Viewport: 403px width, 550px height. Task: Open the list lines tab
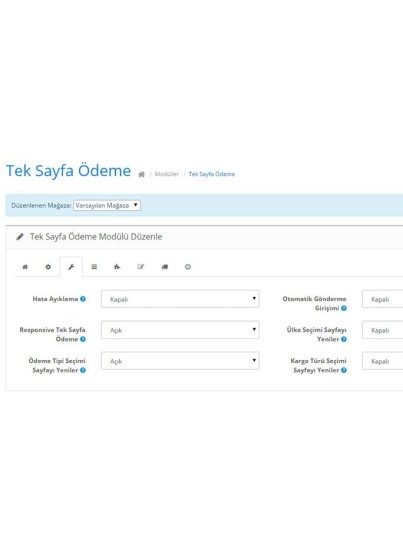94,267
